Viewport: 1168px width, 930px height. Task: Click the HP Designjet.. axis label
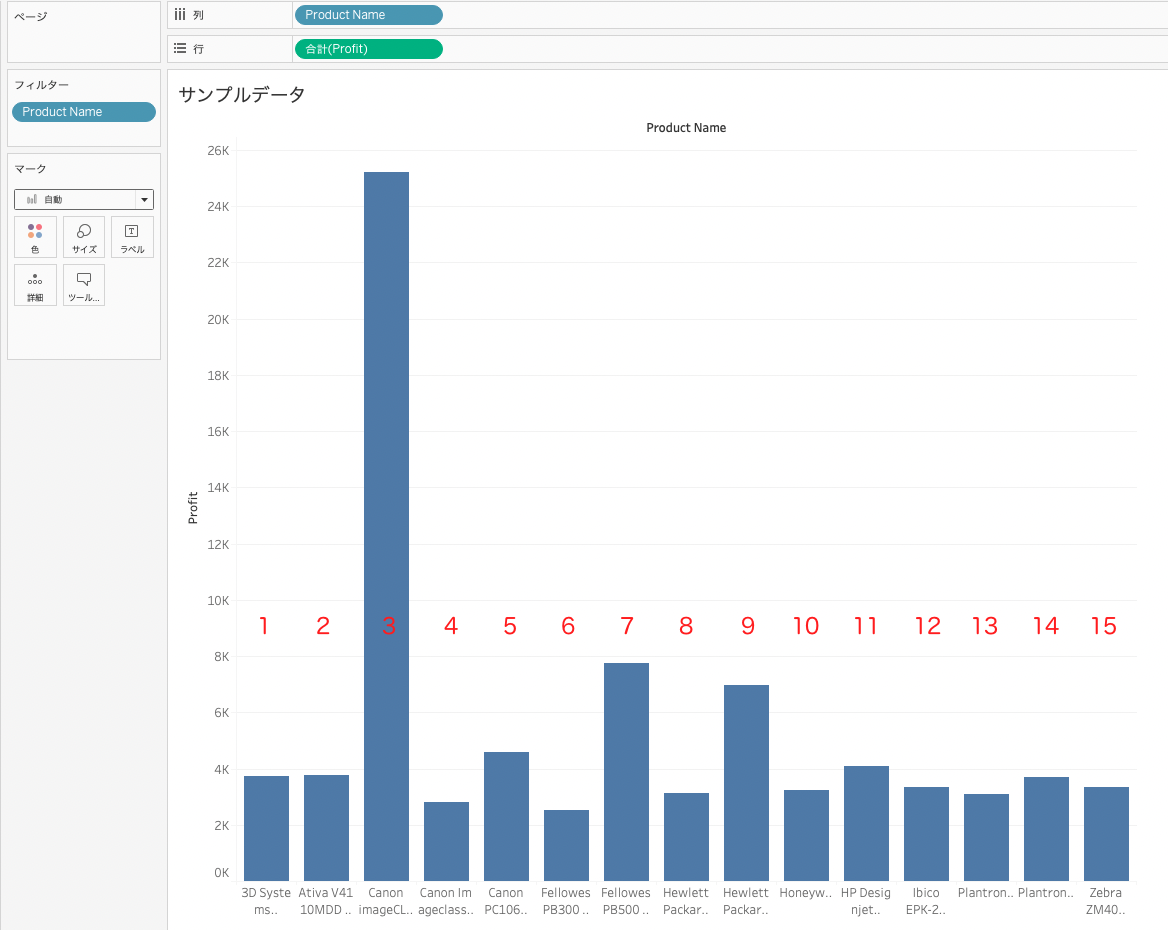tap(866, 901)
